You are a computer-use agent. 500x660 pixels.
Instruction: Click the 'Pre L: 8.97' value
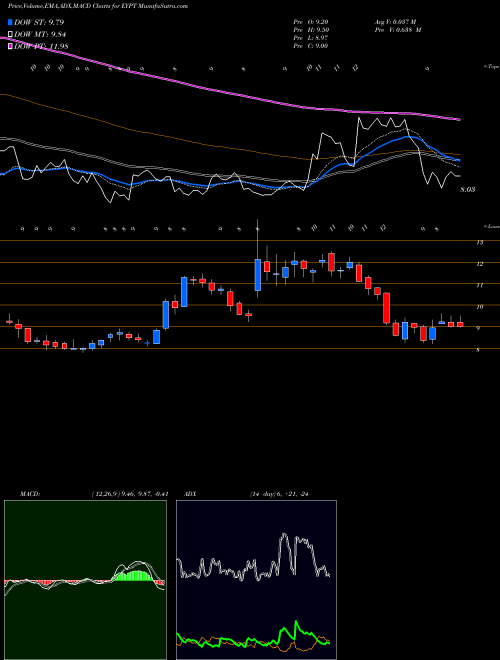coord(311,38)
